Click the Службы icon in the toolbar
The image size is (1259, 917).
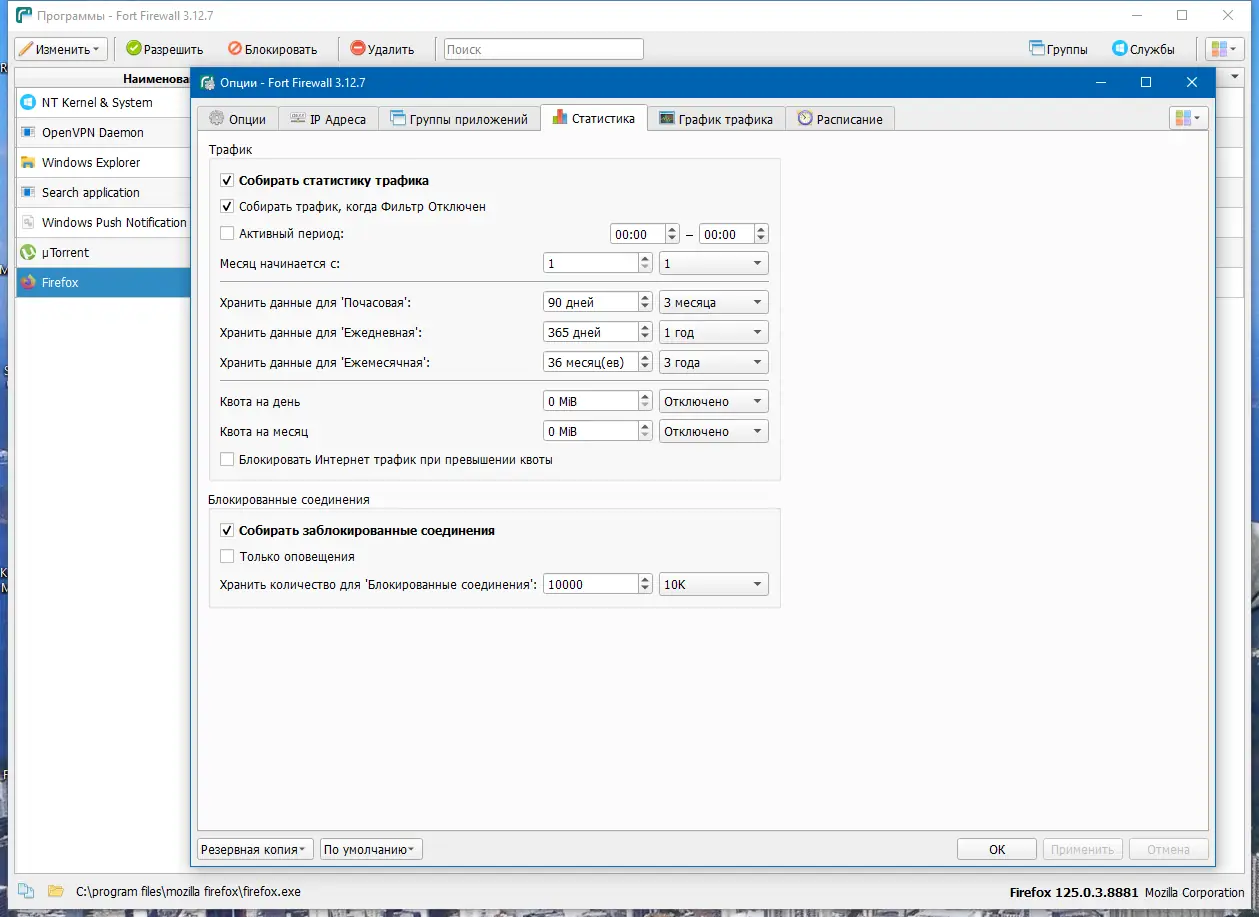(x=1120, y=48)
